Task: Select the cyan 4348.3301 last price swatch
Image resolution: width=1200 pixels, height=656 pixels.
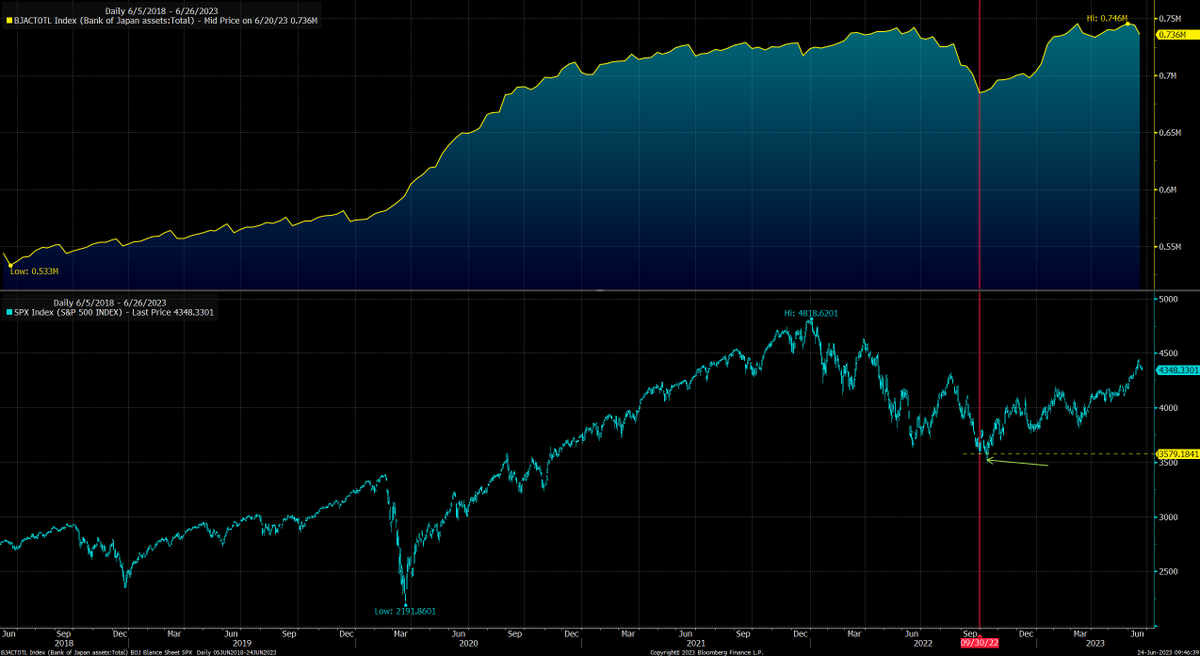Action: (1174, 370)
